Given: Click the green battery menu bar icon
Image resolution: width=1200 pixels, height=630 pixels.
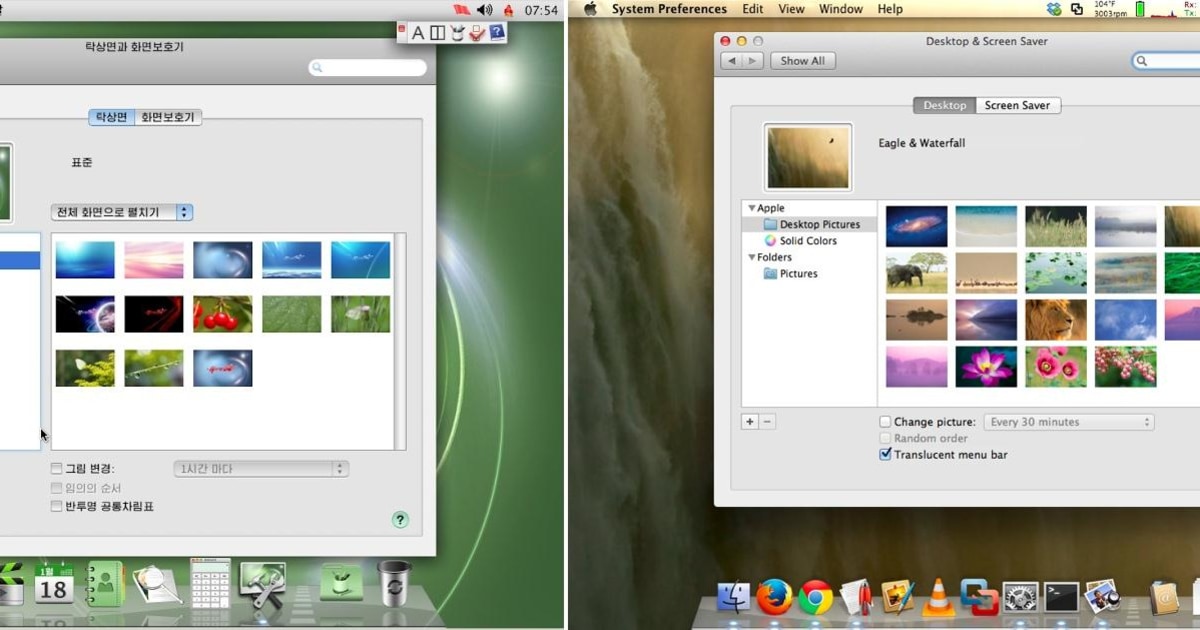Looking at the screenshot, I should click(x=1139, y=9).
